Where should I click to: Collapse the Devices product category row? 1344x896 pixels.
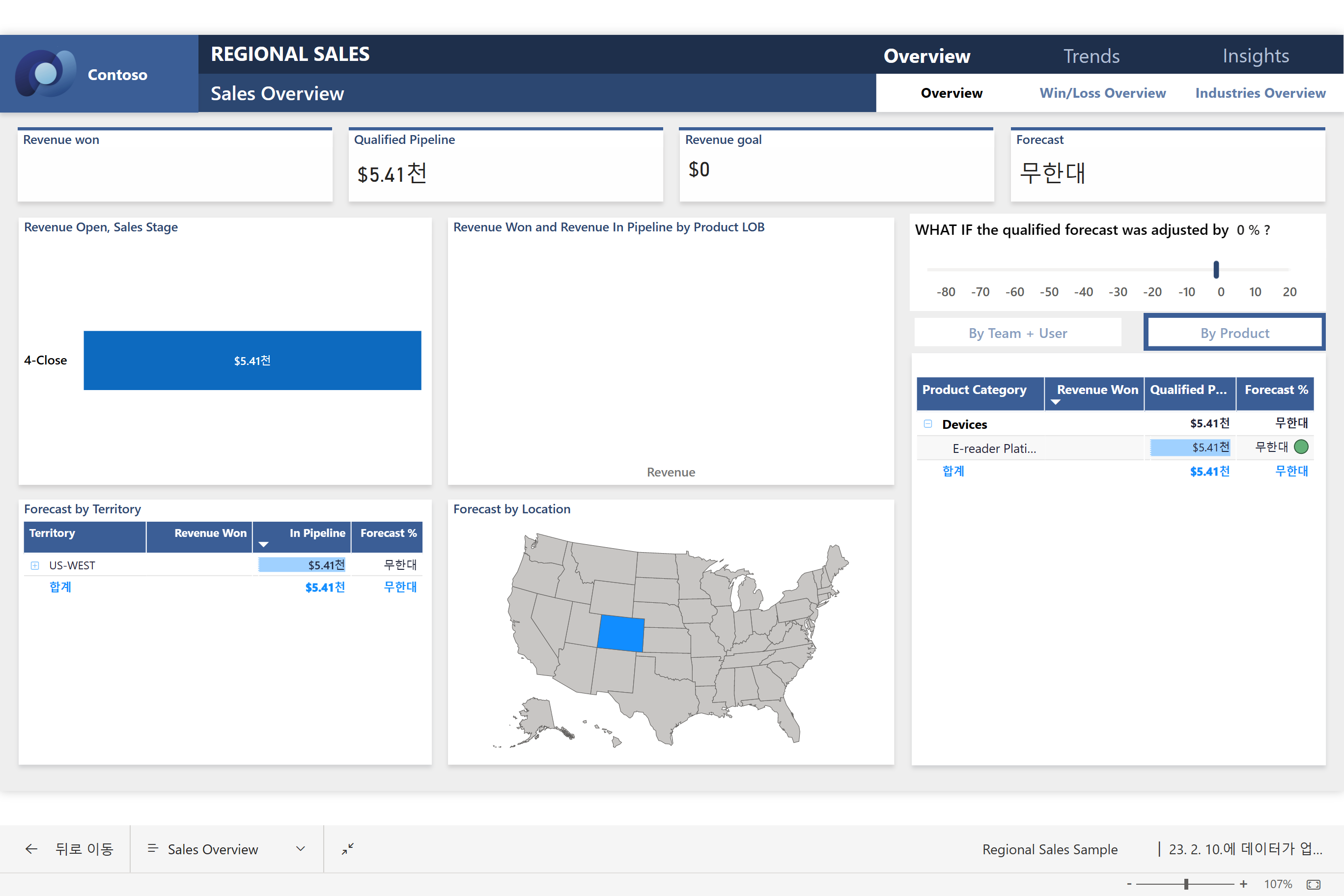pyautogui.click(x=928, y=424)
